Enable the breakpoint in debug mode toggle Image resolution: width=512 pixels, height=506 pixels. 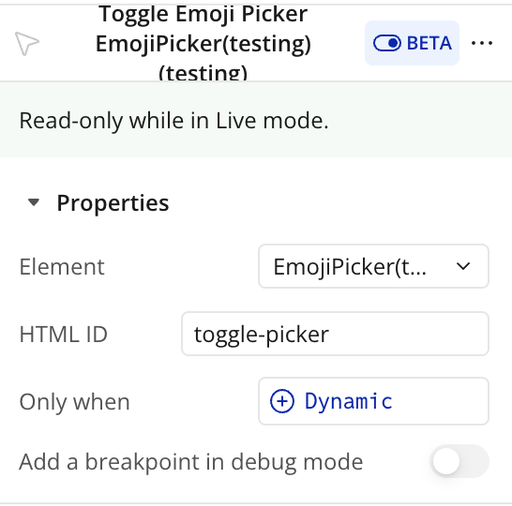(x=459, y=461)
